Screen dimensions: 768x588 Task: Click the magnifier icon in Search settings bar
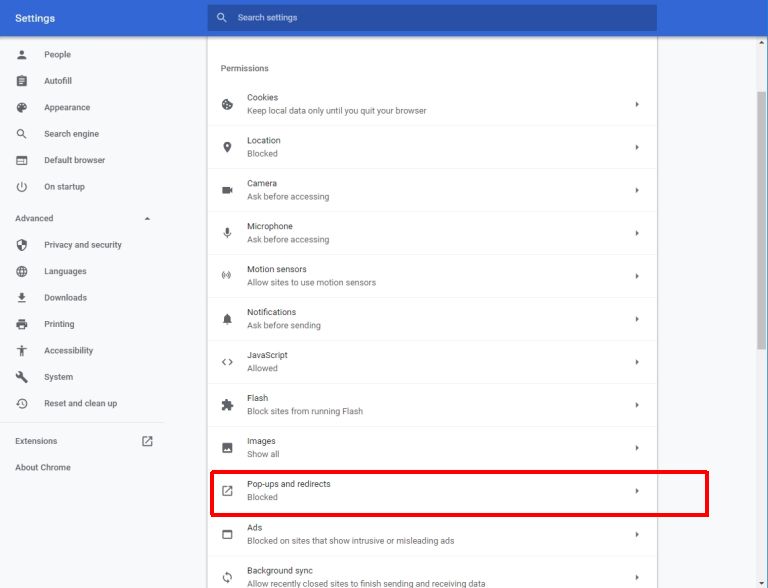click(221, 18)
